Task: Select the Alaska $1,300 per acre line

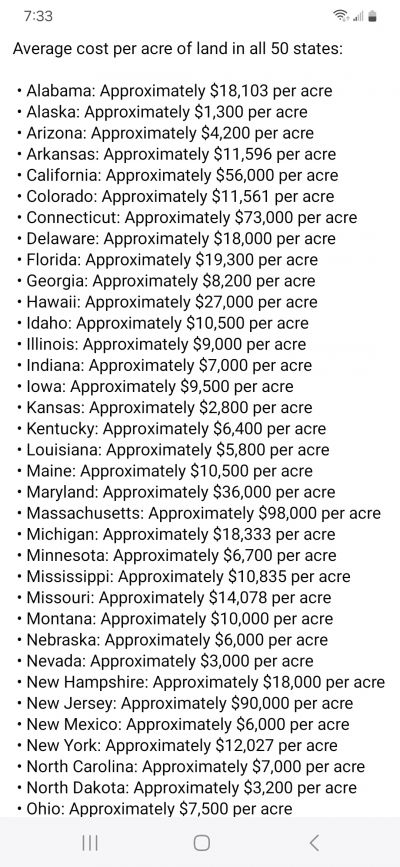Action: click(x=162, y=112)
